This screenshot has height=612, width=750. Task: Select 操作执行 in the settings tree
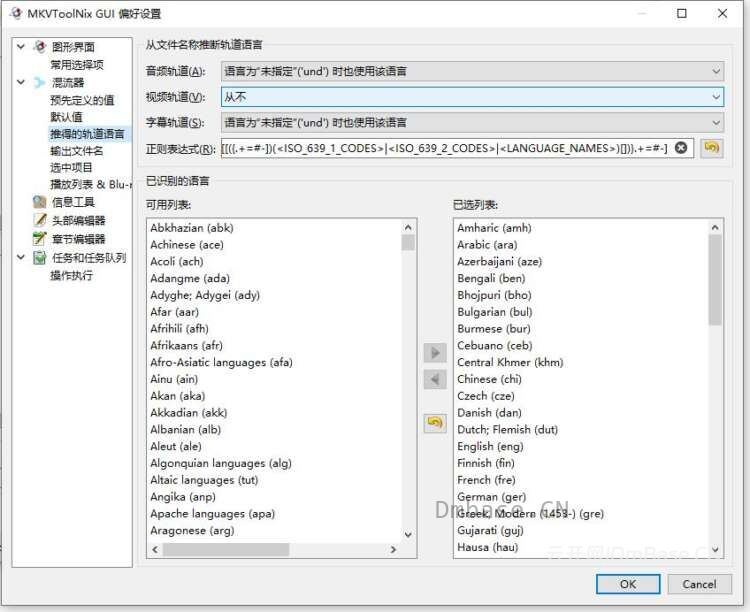click(x=71, y=275)
